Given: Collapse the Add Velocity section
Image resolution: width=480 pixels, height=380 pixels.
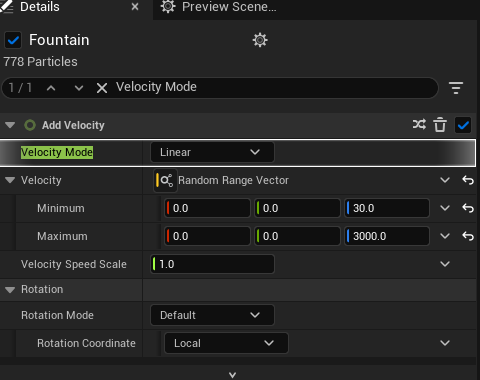Looking at the screenshot, I should pos(10,125).
